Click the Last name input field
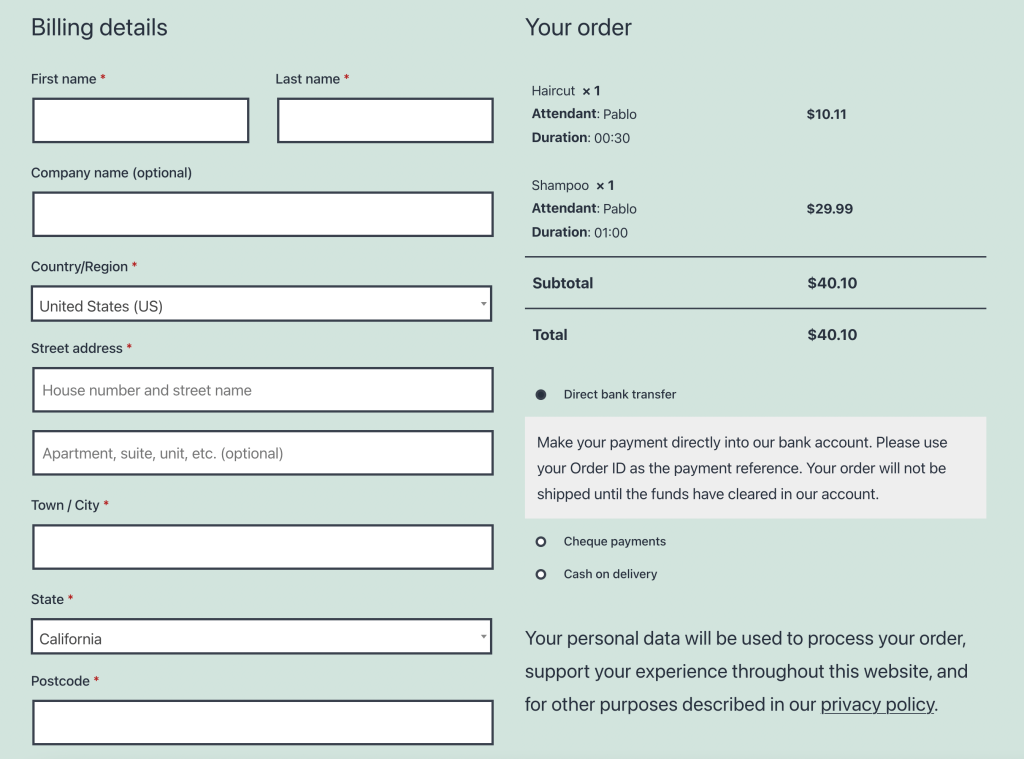1024x759 pixels. [x=384, y=120]
